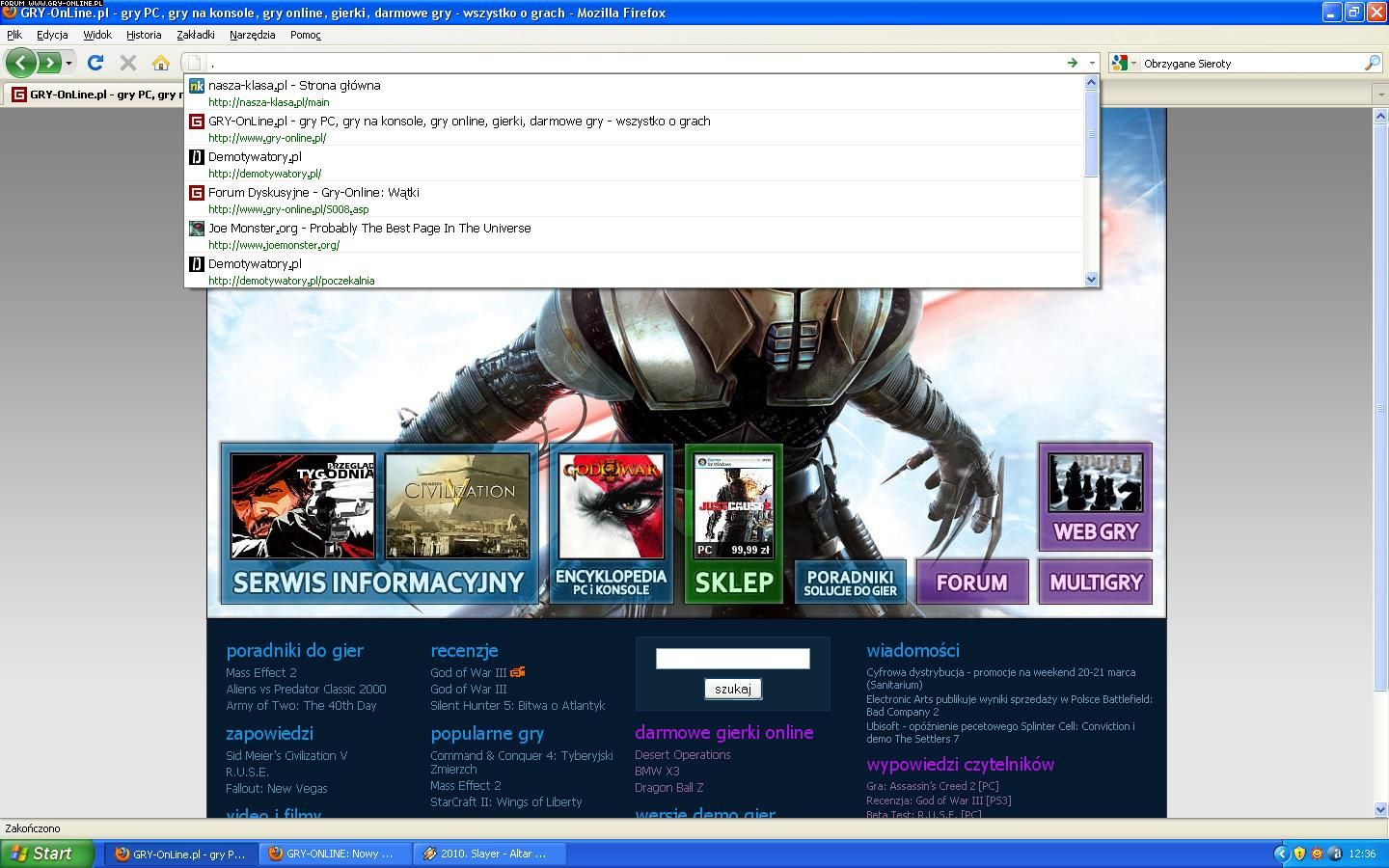Open the Widok menu

97,35
